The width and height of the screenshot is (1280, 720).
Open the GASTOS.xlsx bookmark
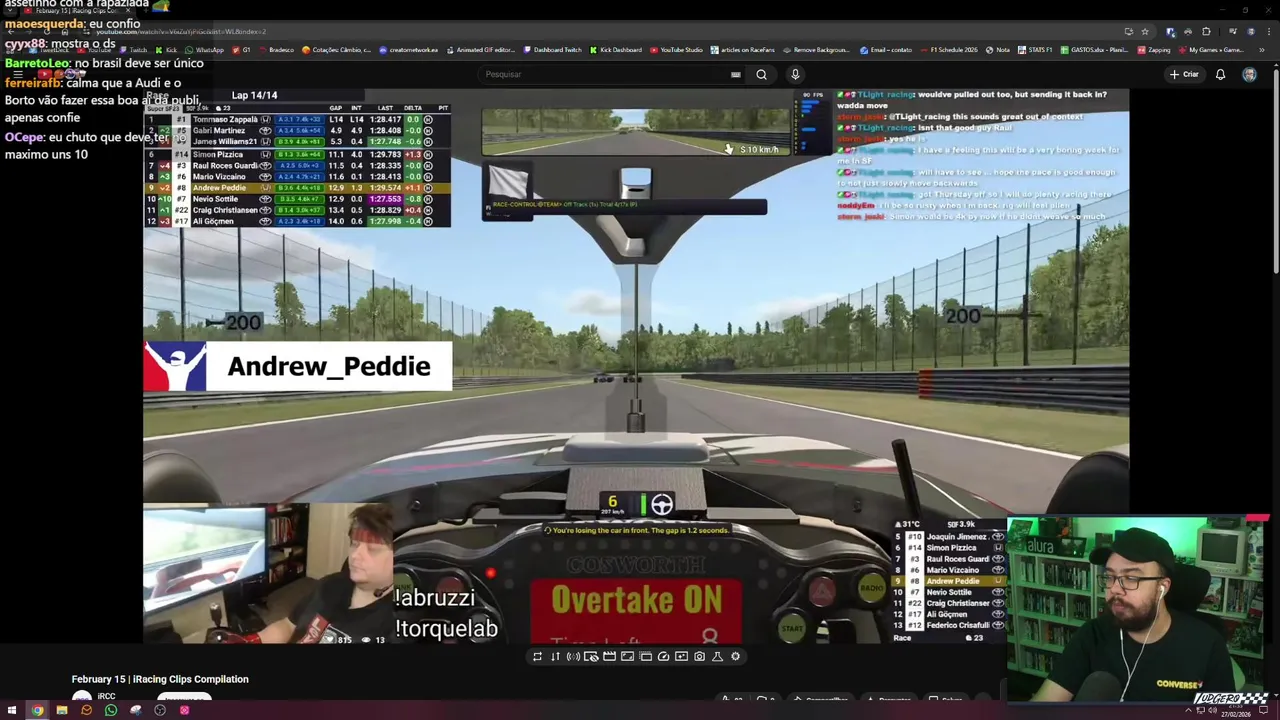[1094, 50]
